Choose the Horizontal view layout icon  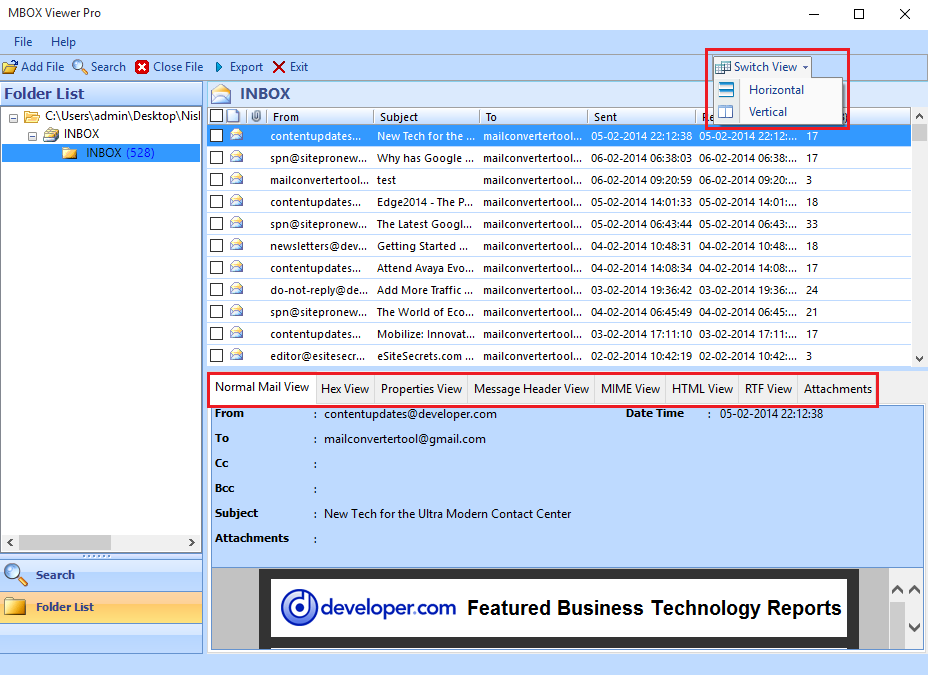point(726,90)
